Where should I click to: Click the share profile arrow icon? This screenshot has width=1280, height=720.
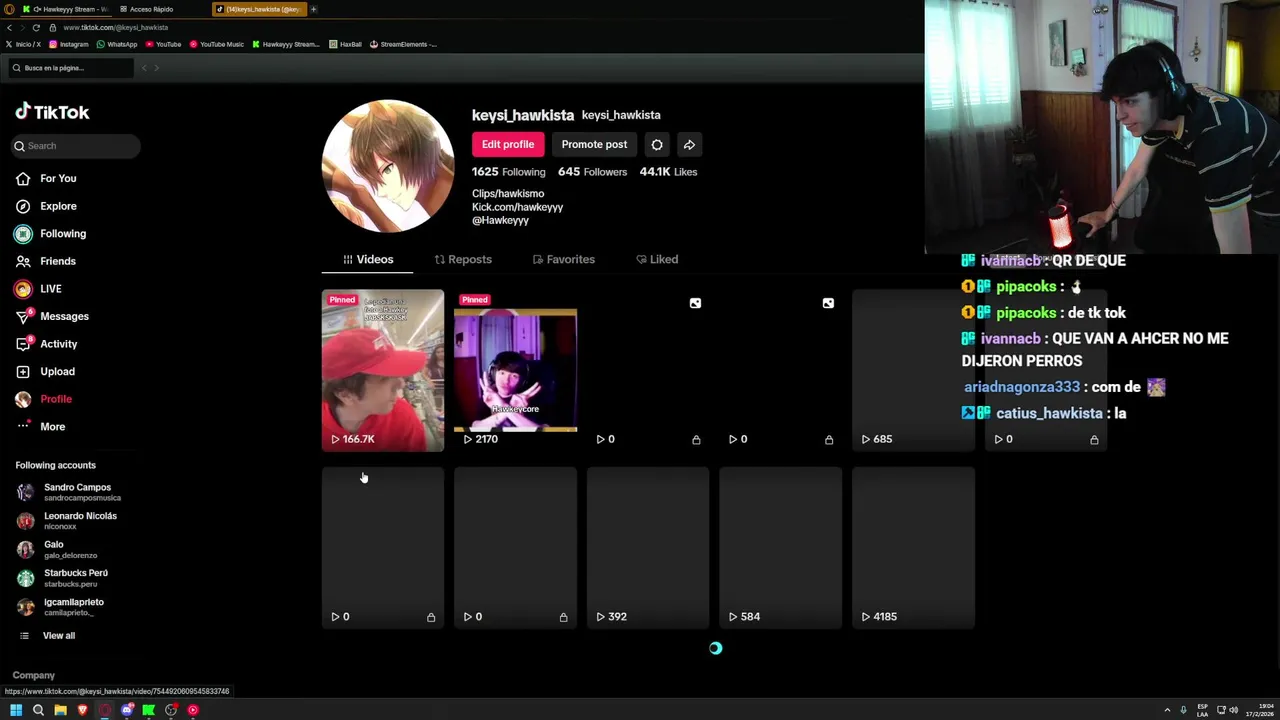689,144
